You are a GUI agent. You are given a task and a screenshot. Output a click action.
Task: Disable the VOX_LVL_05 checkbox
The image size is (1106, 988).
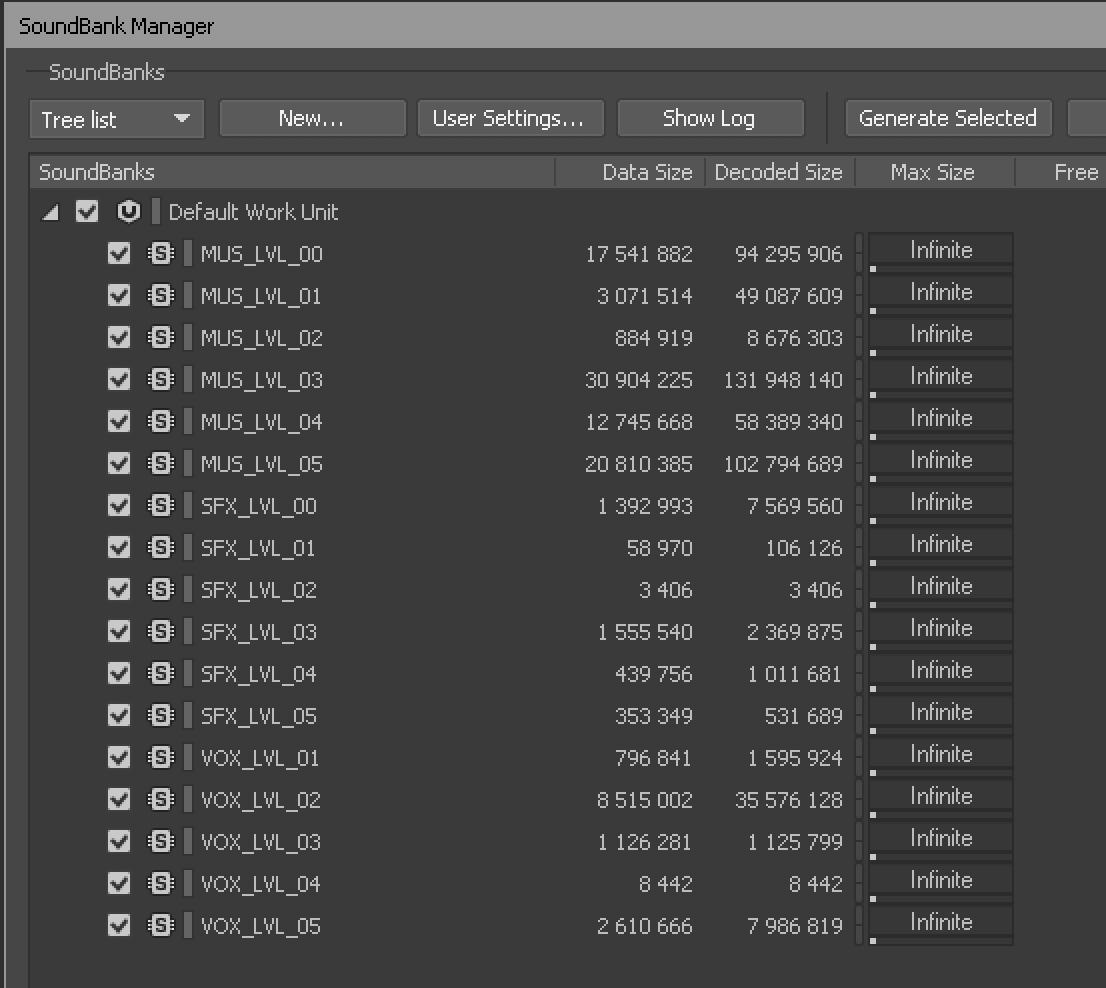(119, 925)
